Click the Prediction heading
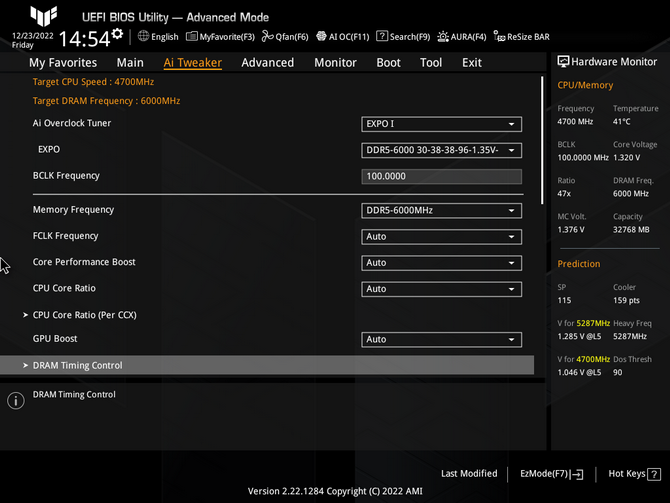The height and width of the screenshot is (503, 670). point(579,264)
